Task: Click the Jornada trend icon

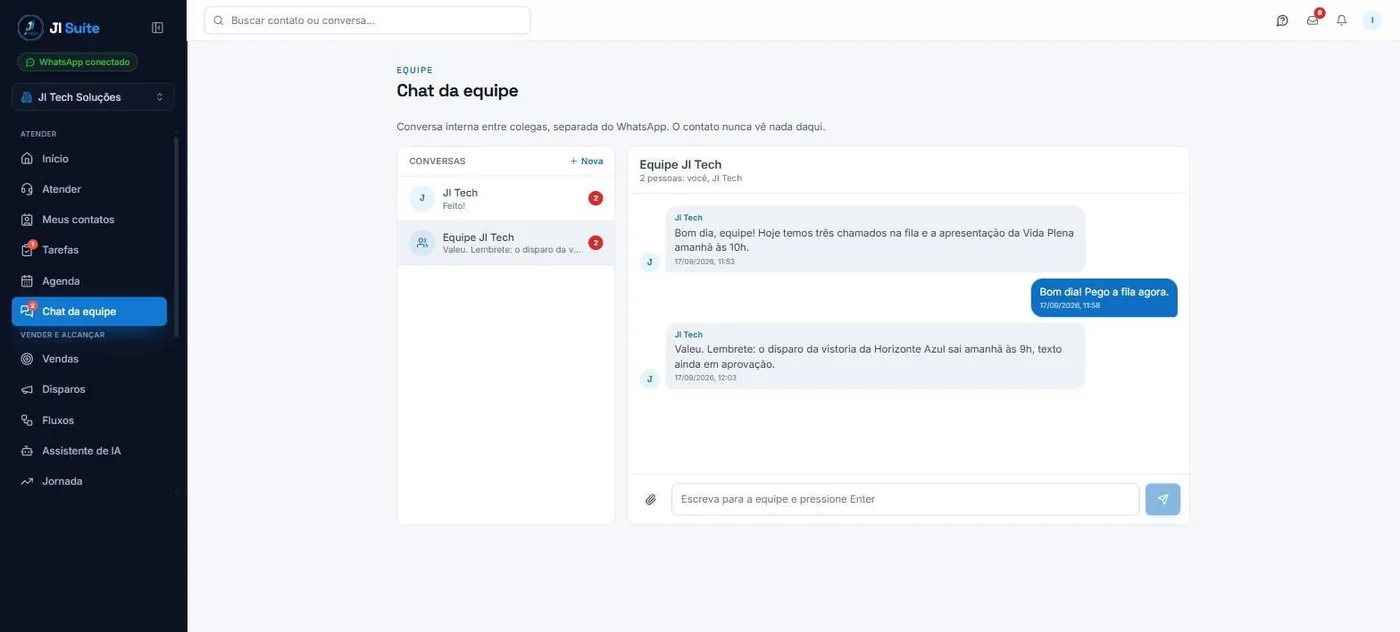Action: (x=27, y=481)
